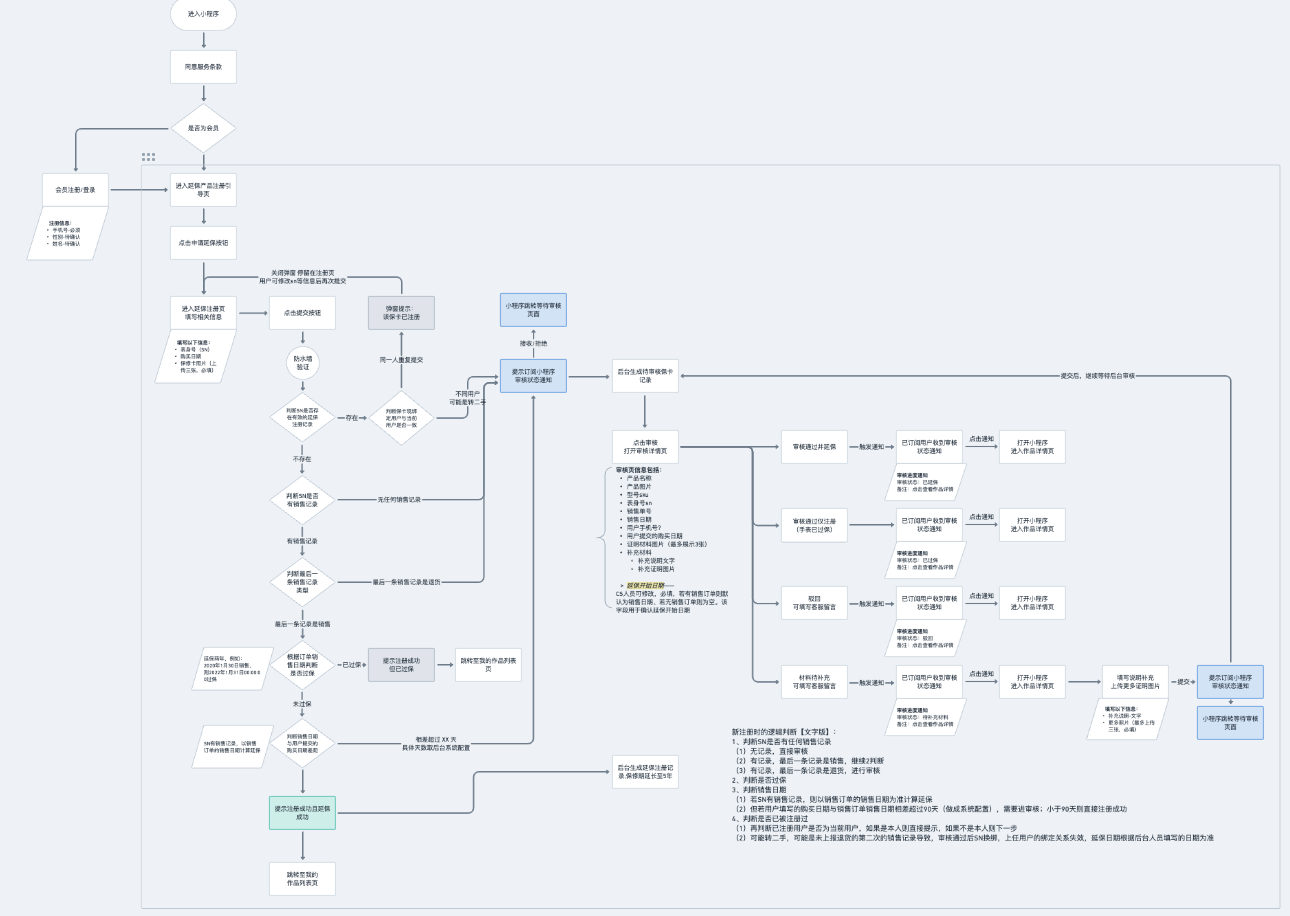The image size is (1290, 916).
Task: Click the 不存在 connector label
Action: click(302, 459)
